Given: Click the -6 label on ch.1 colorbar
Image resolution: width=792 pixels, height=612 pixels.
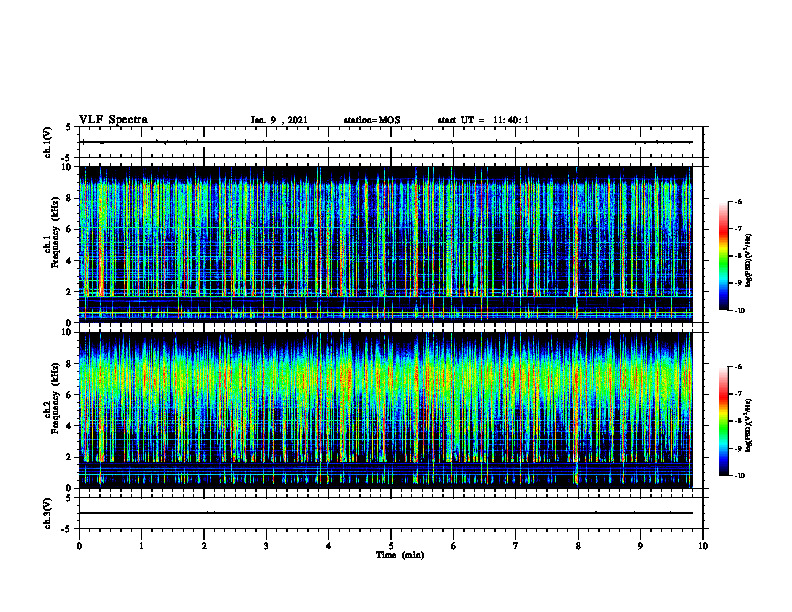Looking at the screenshot, I should pos(738,201).
